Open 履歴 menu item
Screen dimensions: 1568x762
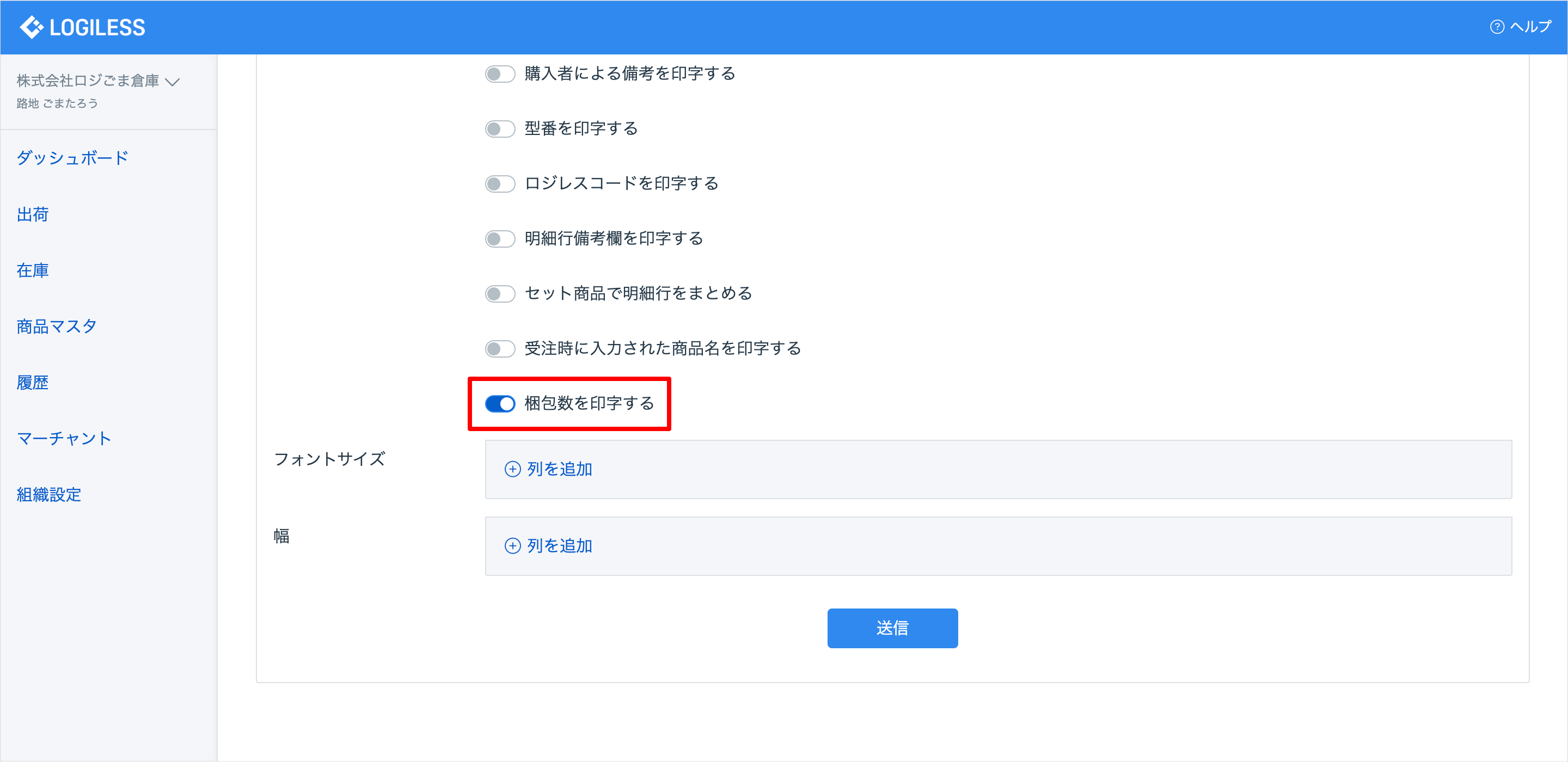pyautogui.click(x=32, y=383)
